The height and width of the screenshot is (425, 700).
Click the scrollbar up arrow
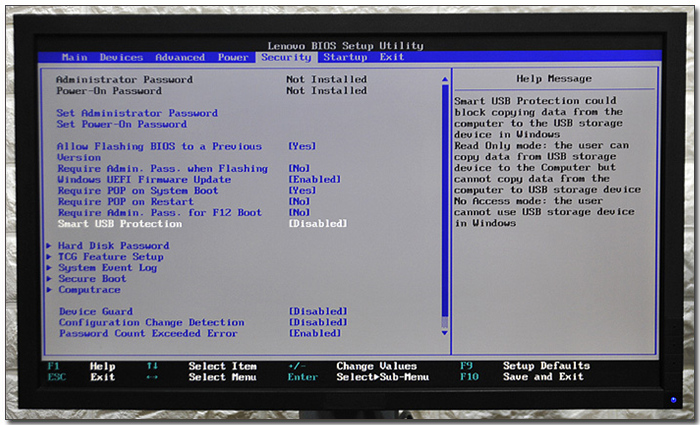tap(445, 79)
